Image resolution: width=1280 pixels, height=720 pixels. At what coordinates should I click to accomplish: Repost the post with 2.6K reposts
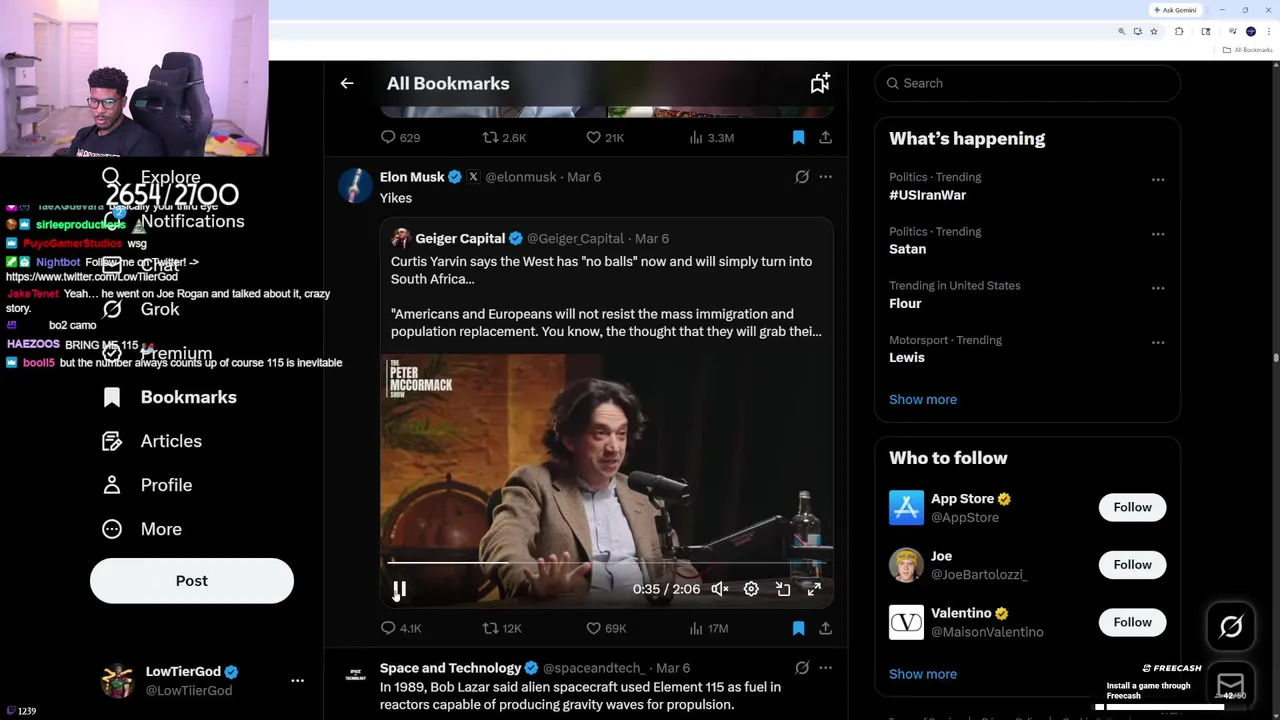(x=504, y=137)
